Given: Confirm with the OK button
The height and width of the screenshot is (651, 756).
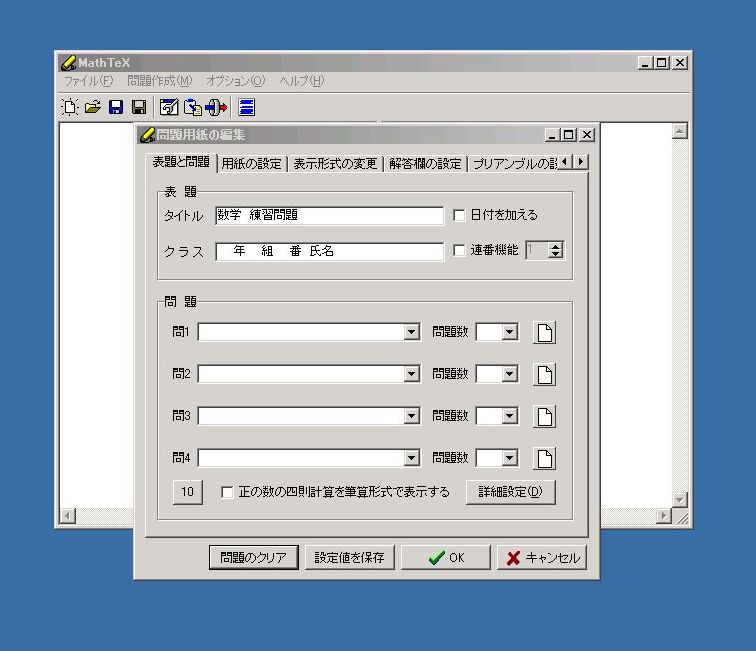Looking at the screenshot, I should coord(446,557).
